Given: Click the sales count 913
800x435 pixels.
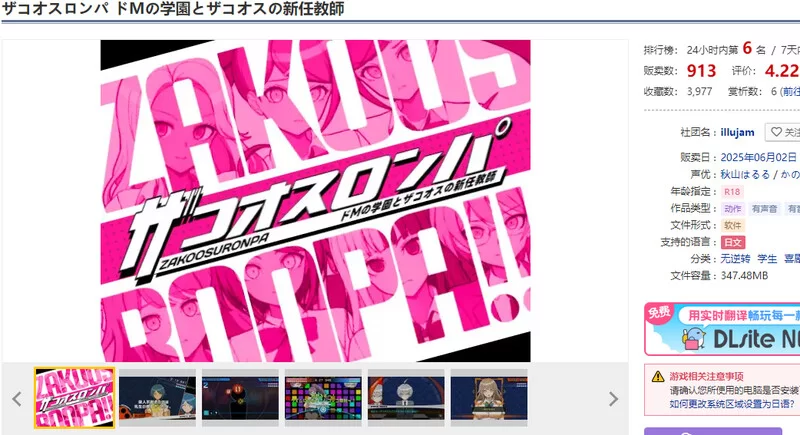Looking at the screenshot, I should [x=702, y=71].
